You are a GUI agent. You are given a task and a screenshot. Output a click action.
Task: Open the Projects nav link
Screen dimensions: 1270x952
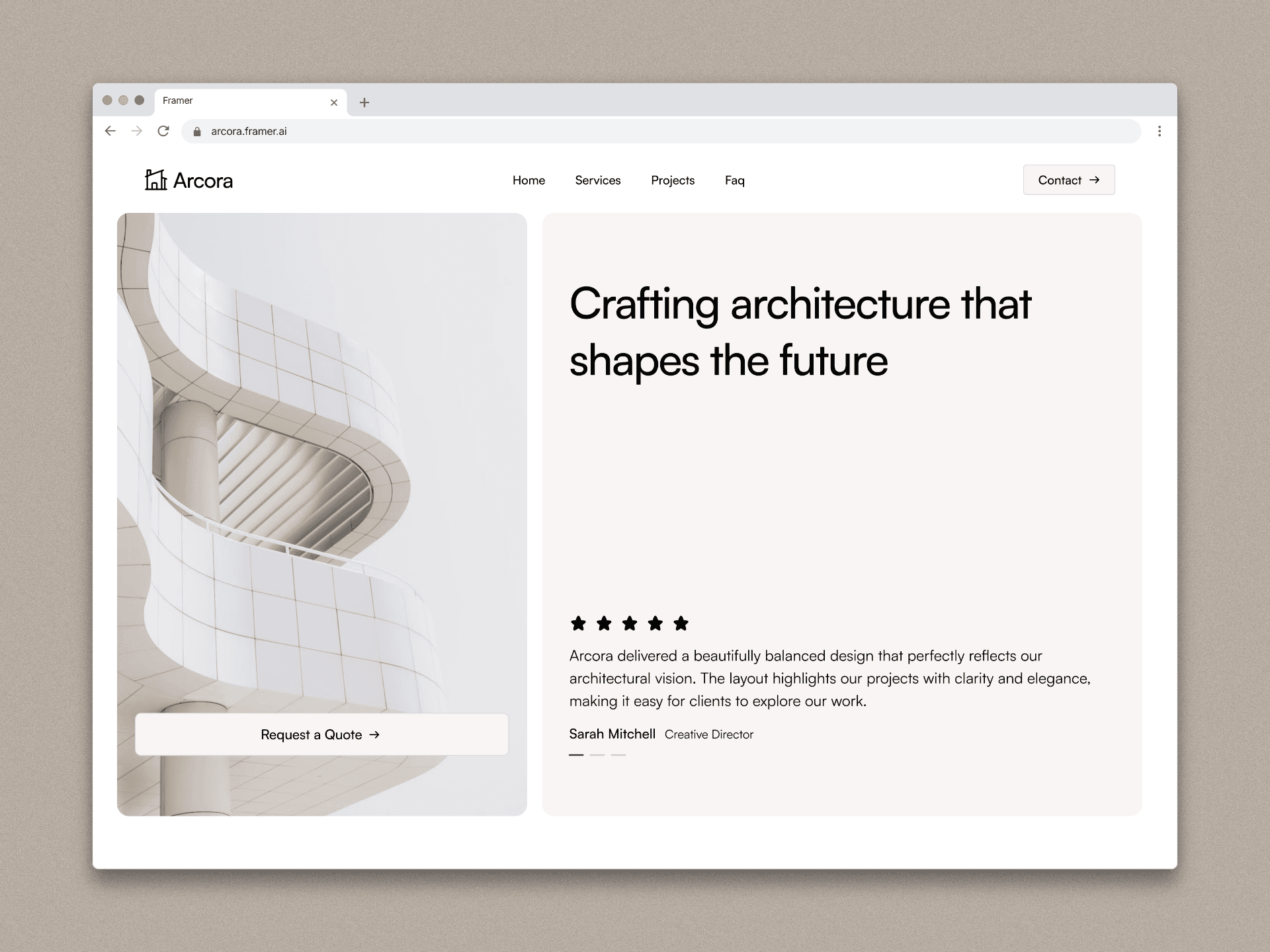point(673,180)
